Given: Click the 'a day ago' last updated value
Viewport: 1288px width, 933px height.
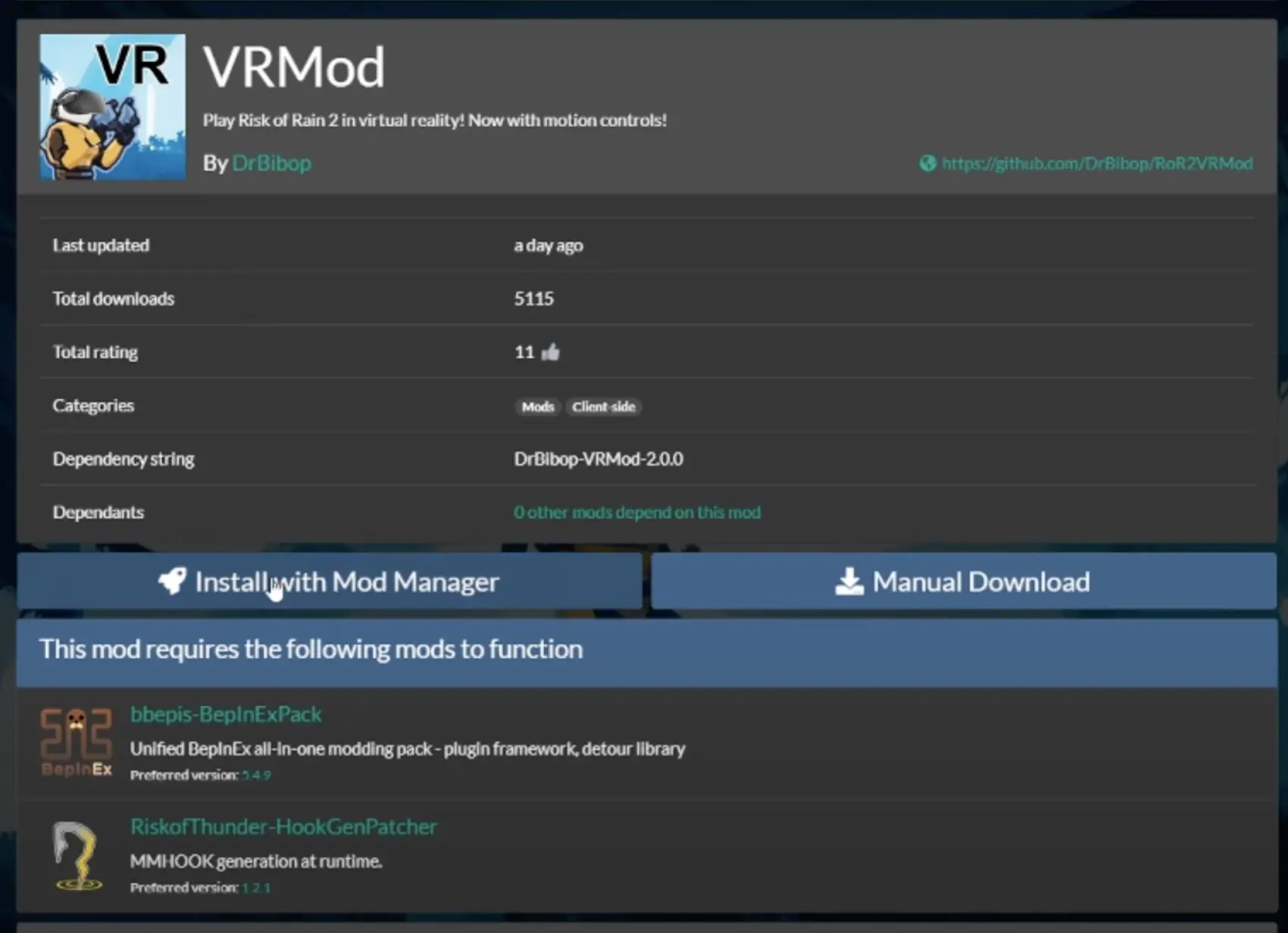Looking at the screenshot, I should [549, 245].
